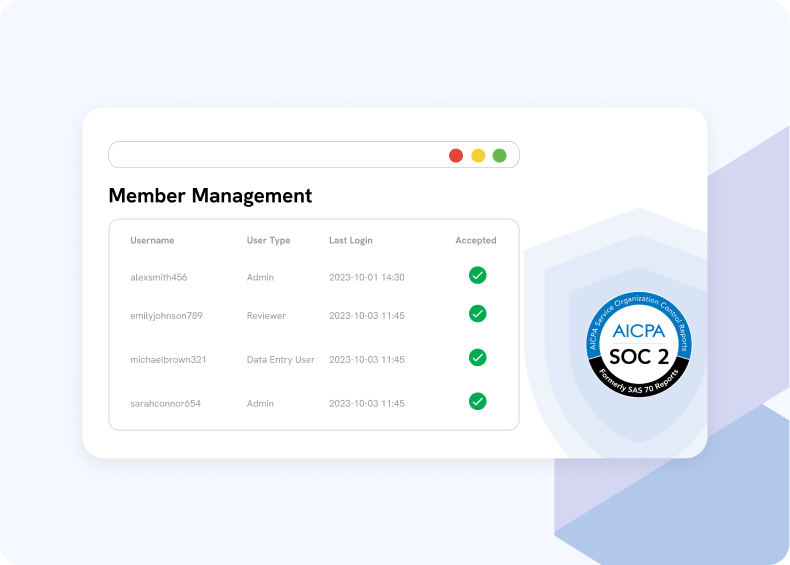This screenshot has height=565, width=790.
Task: Click the AICPA SOC 2 badge
Action: click(640, 343)
